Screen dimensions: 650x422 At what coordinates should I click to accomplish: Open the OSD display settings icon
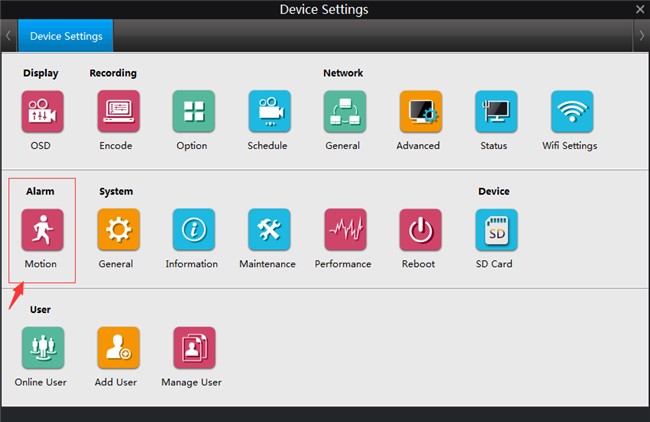pyautogui.click(x=42, y=112)
